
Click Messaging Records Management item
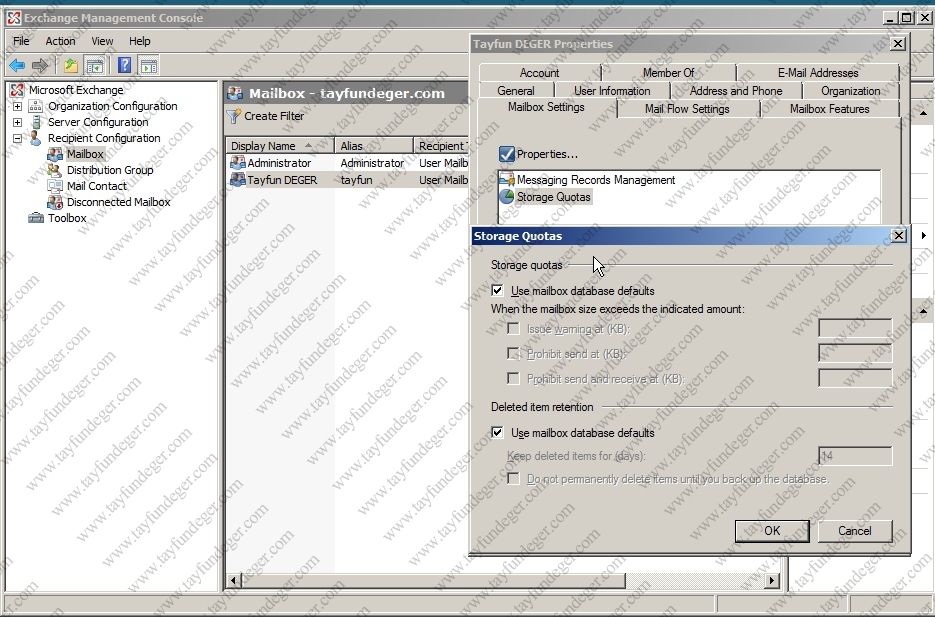pyautogui.click(x=595, y=180)
